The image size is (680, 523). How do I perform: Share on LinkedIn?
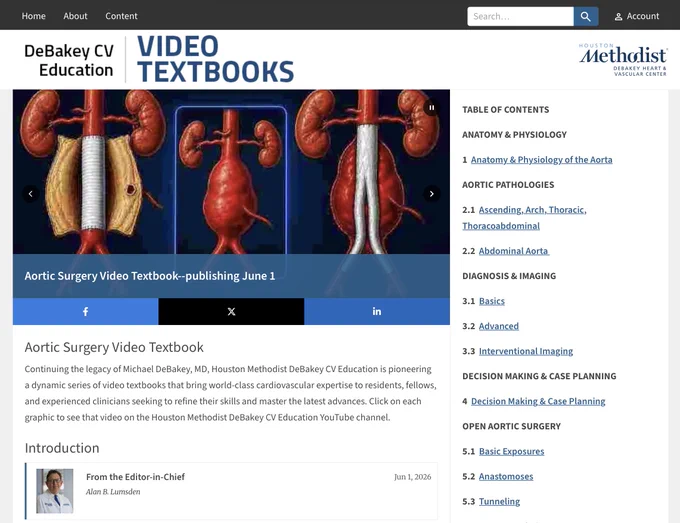coord(377,311)
